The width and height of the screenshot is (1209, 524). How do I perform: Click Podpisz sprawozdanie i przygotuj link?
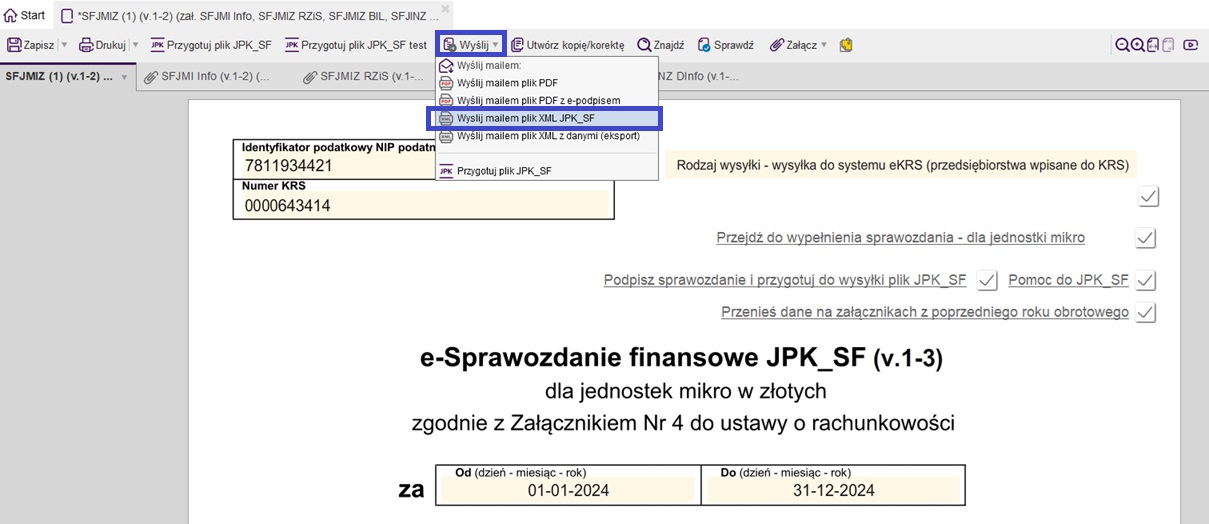click(784, 280)
